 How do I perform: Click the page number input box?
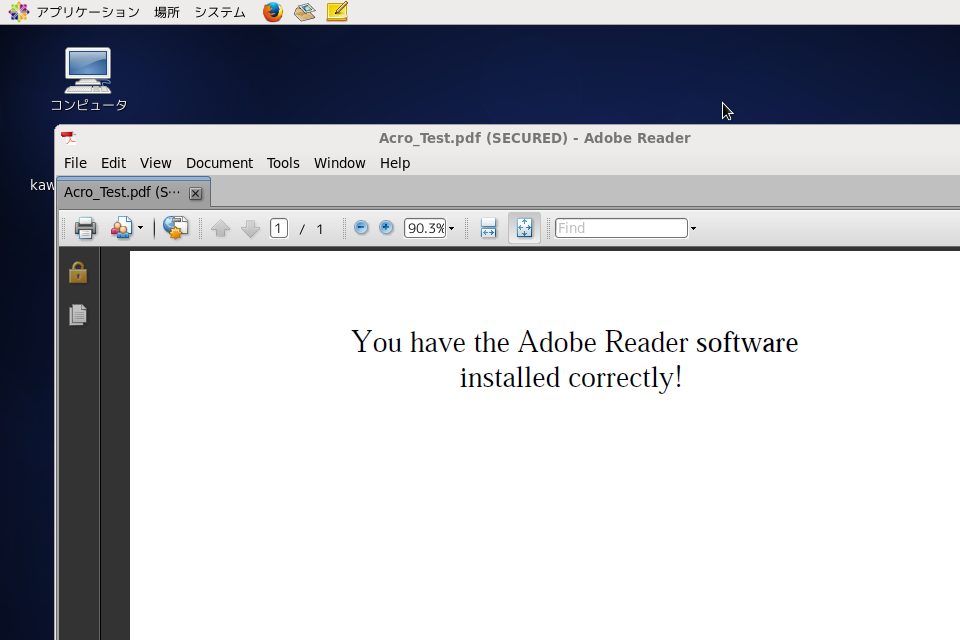point(279,229)
